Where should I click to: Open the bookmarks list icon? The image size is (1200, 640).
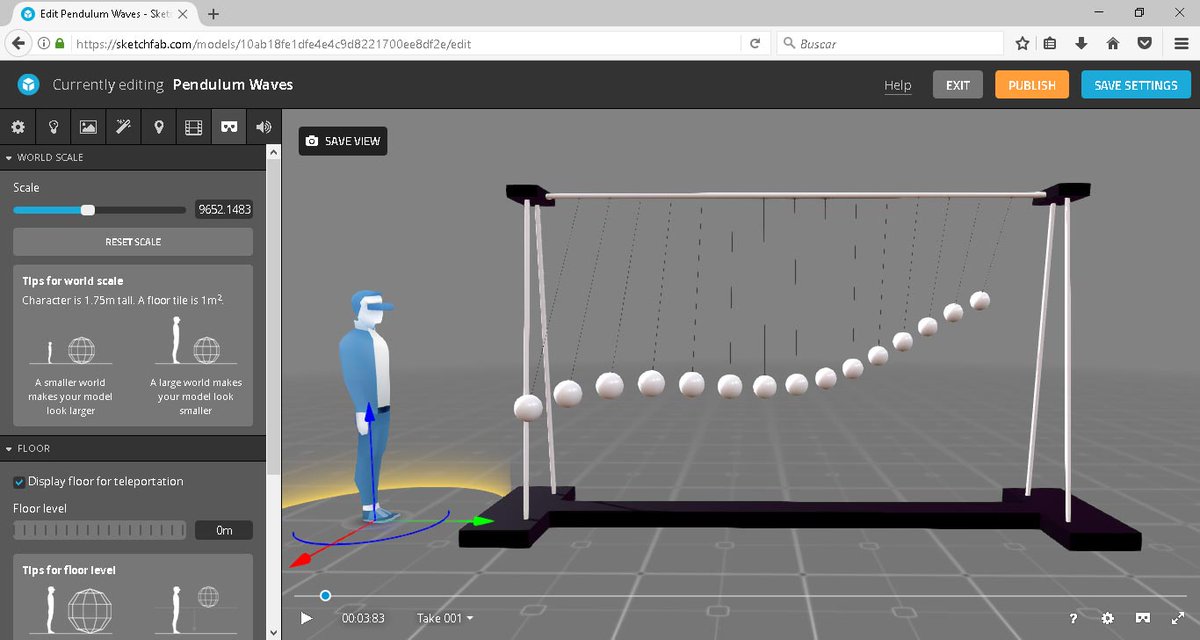tap(1050, 44)
